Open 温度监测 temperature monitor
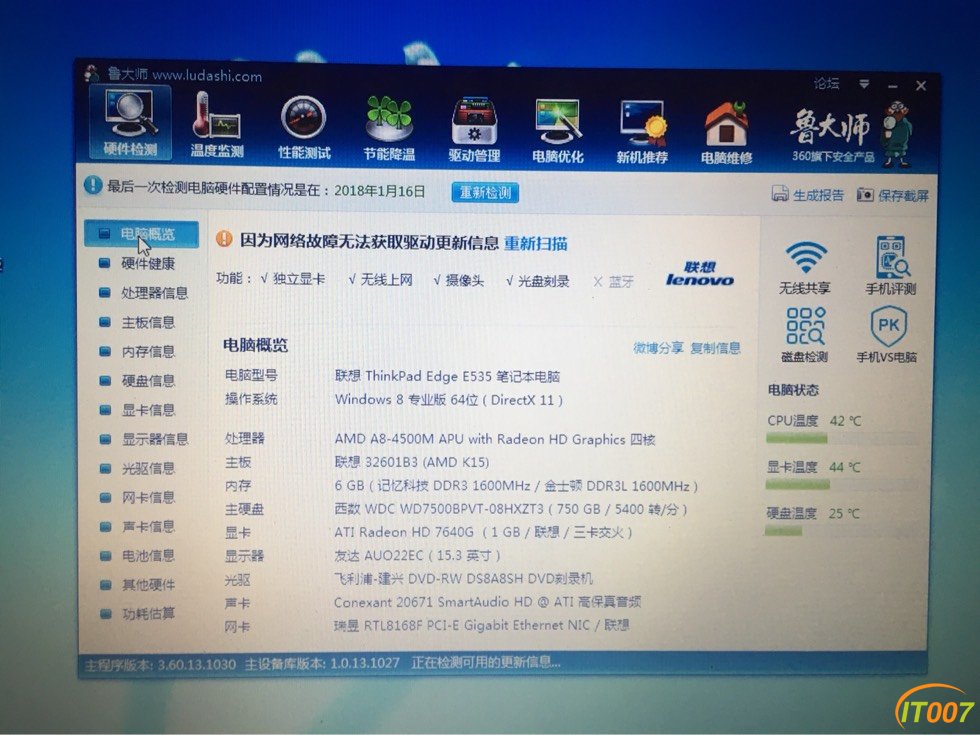 (x=216, y=124)
